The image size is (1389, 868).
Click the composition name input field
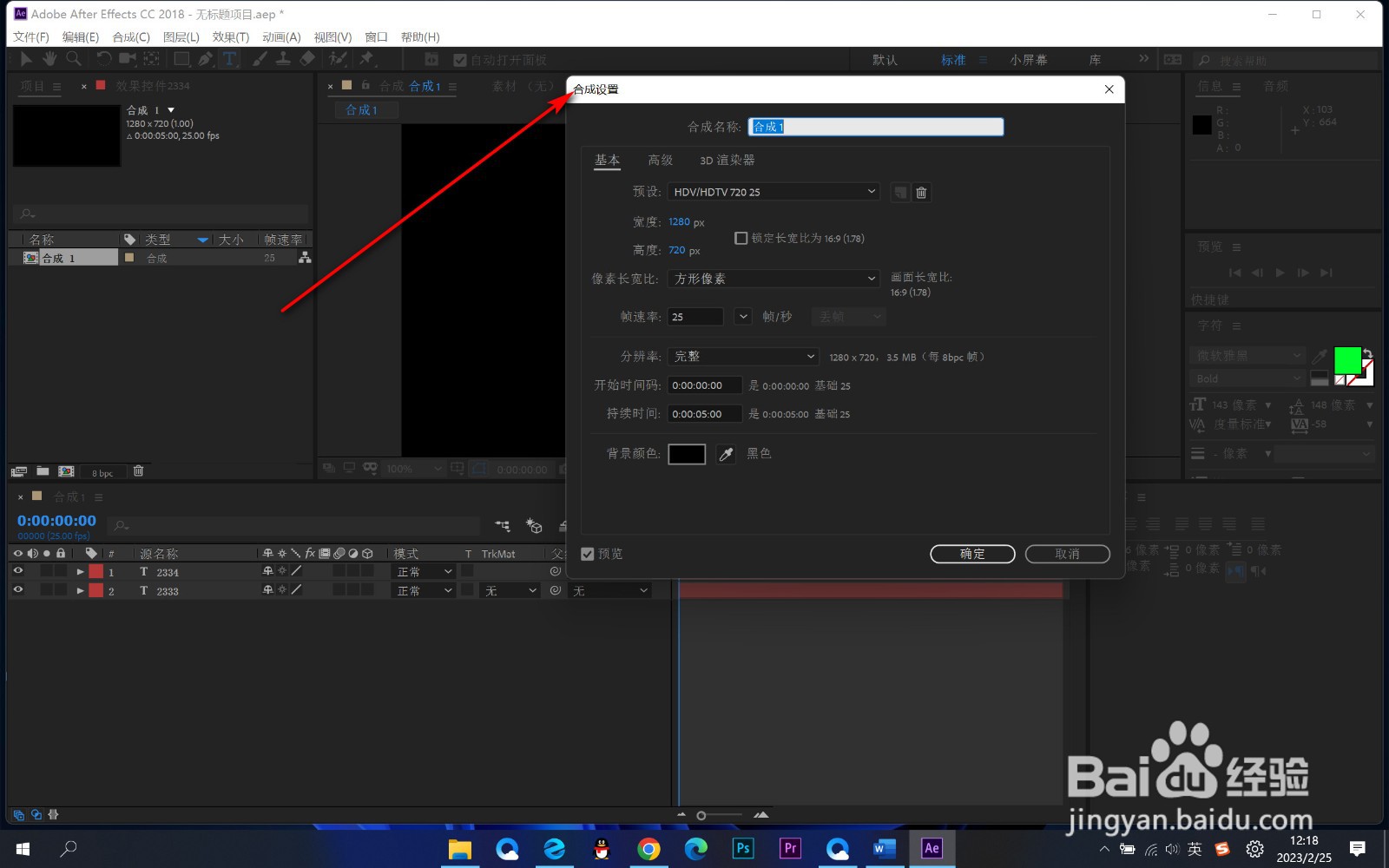point(876,127)
